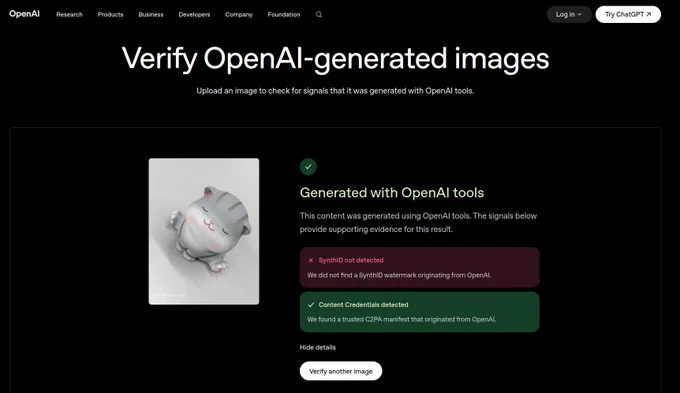Click the checkmark beside Content Credentials detected

click(311, 305)
